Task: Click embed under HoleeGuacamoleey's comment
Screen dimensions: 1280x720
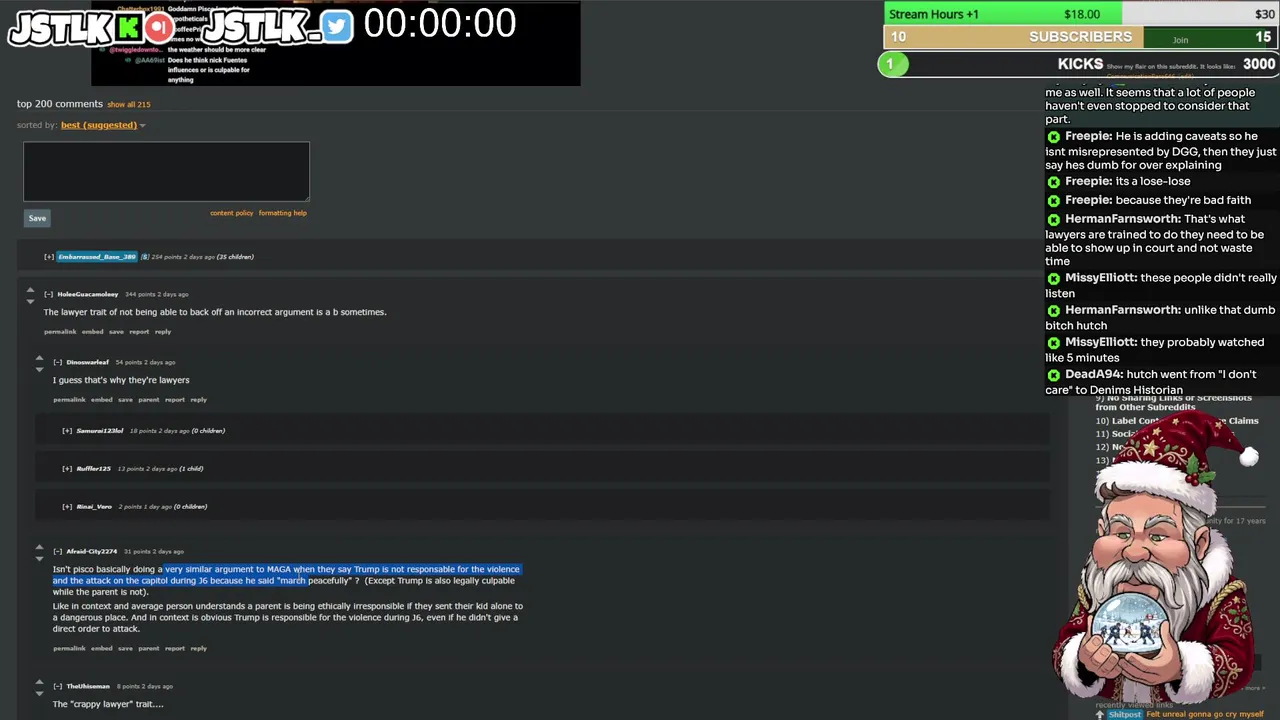Action: coord(92,332)
